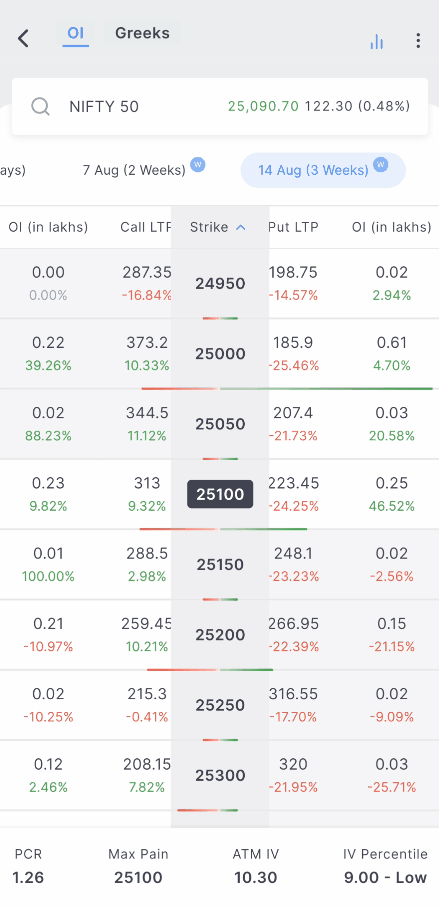
Task: Open the IV Percentile 9.00 - Low stat
Action: tap(385, 866)
